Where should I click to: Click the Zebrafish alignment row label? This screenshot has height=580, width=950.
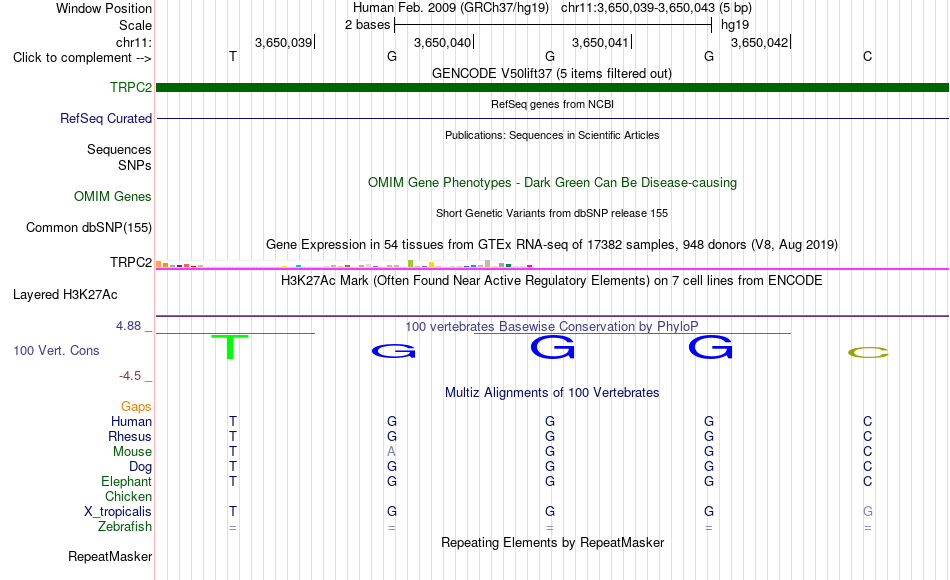[125, 526]
